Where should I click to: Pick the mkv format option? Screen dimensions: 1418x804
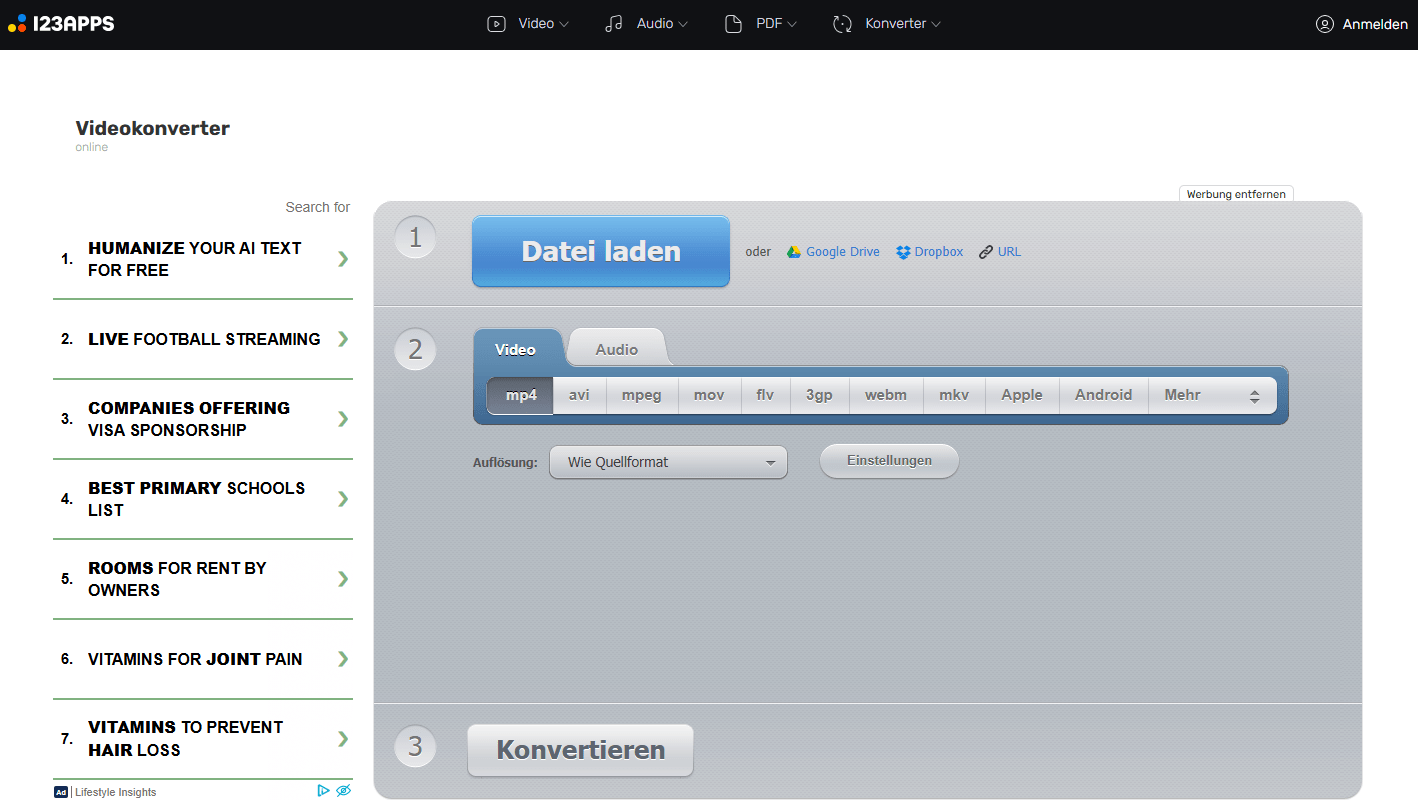(953, 395)
